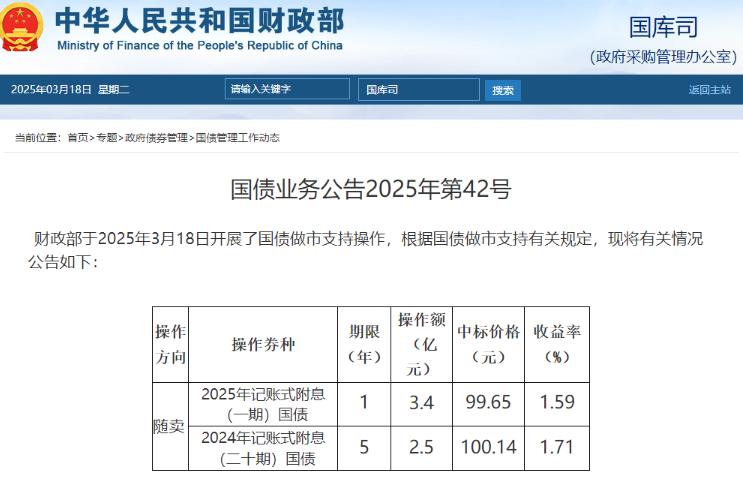Click the 3.4 operation amount cell
This screenshot has height=489, width=743.
point(421,403)
